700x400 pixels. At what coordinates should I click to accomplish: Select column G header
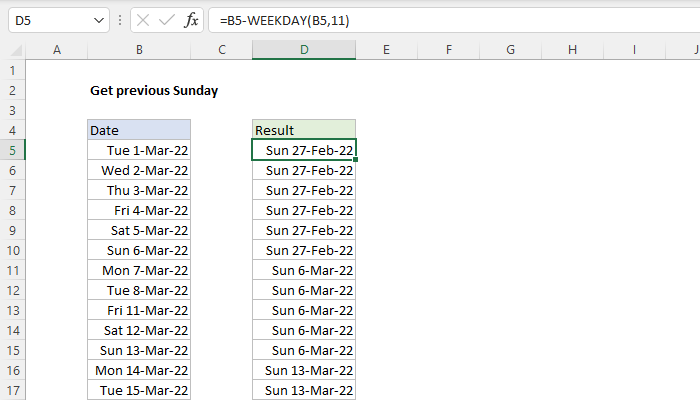510,50
